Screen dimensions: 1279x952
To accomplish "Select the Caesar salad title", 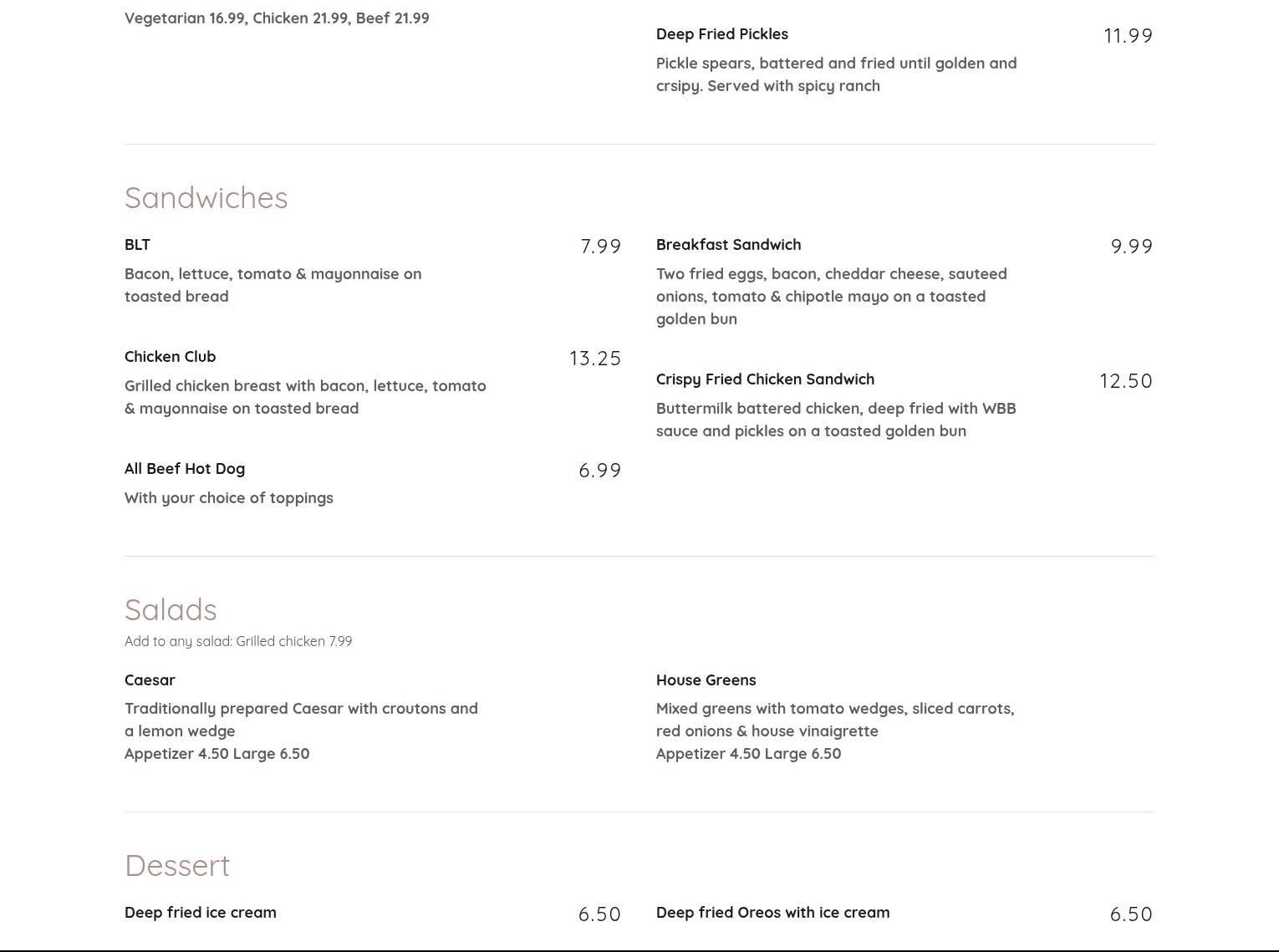I will [150, 680].
